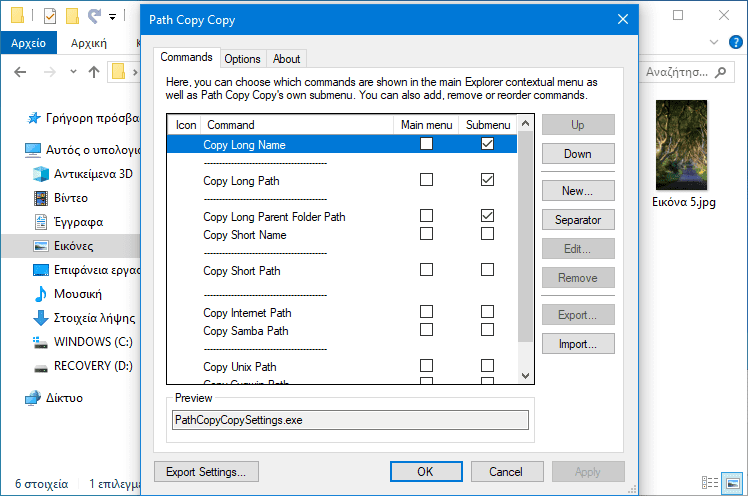This screenshot has width=748, height=496.
Task: Select the Copy Unix Path row
Action: 240,367
